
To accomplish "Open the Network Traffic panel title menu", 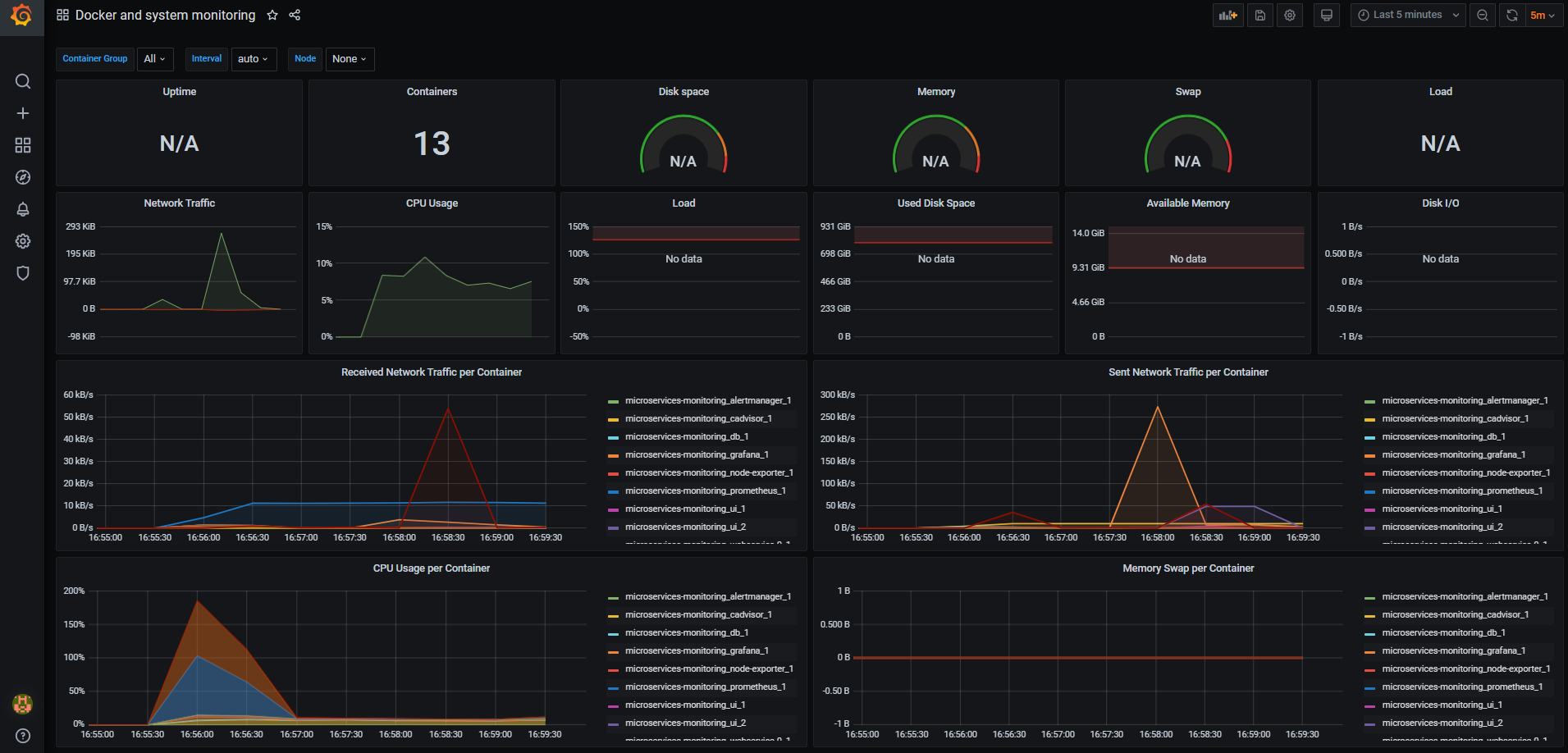I will pos(179,203).
